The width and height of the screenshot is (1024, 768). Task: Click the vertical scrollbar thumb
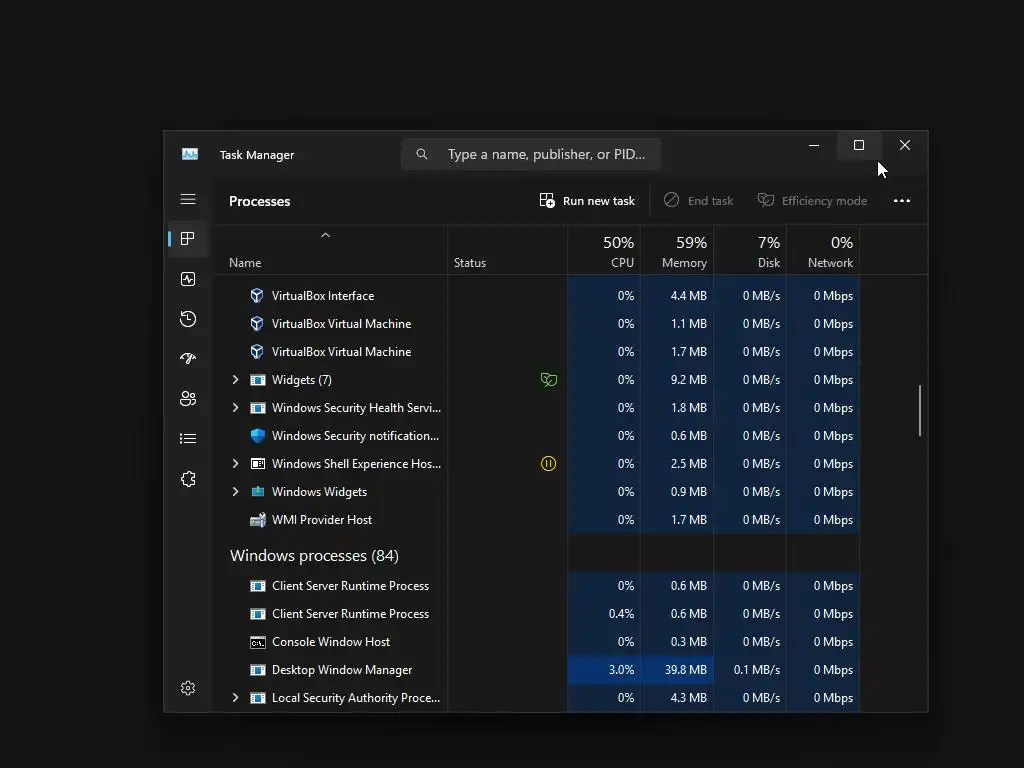coord(920,410)
